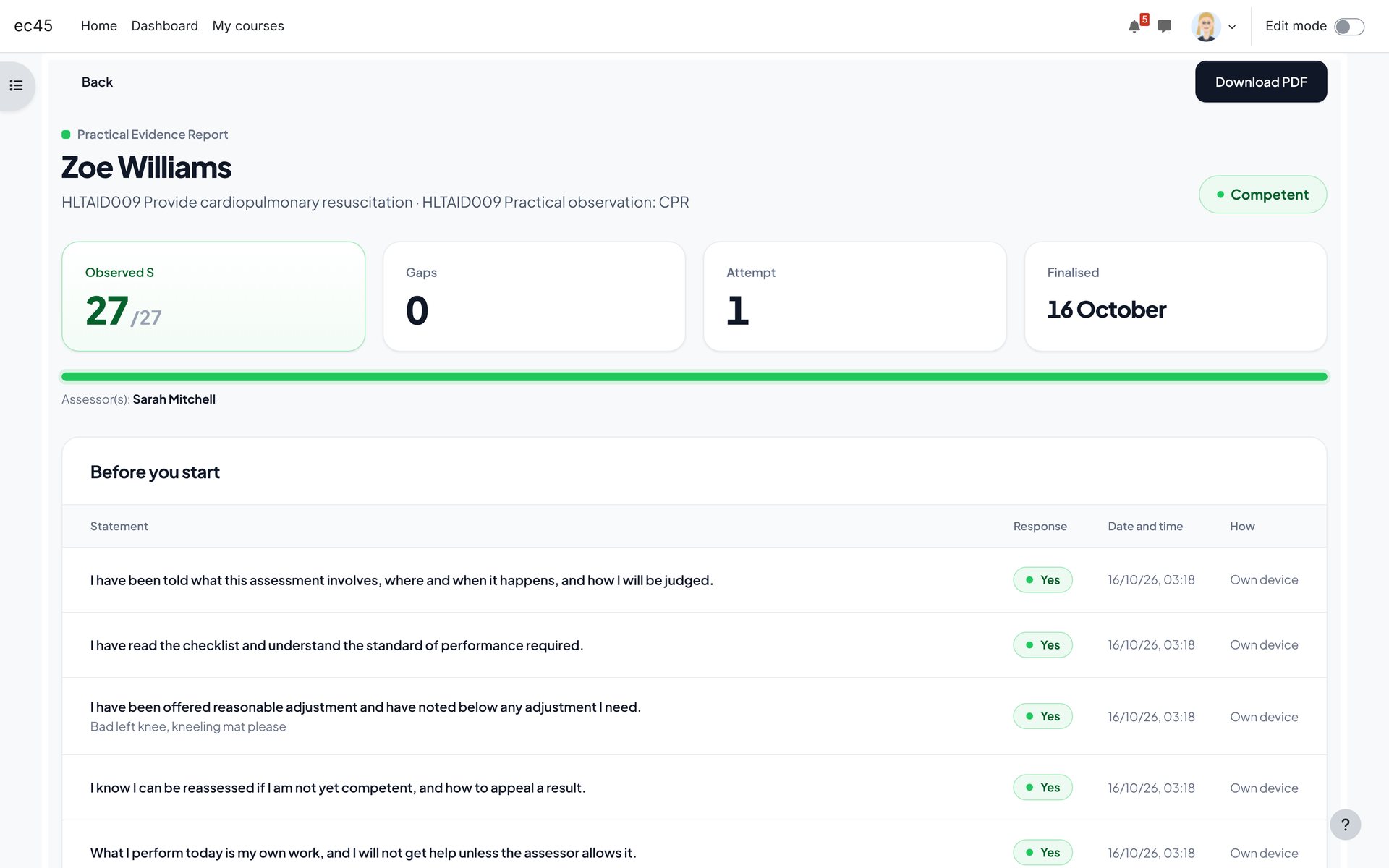Toggle Edit mode switch

coord(1349,27)
